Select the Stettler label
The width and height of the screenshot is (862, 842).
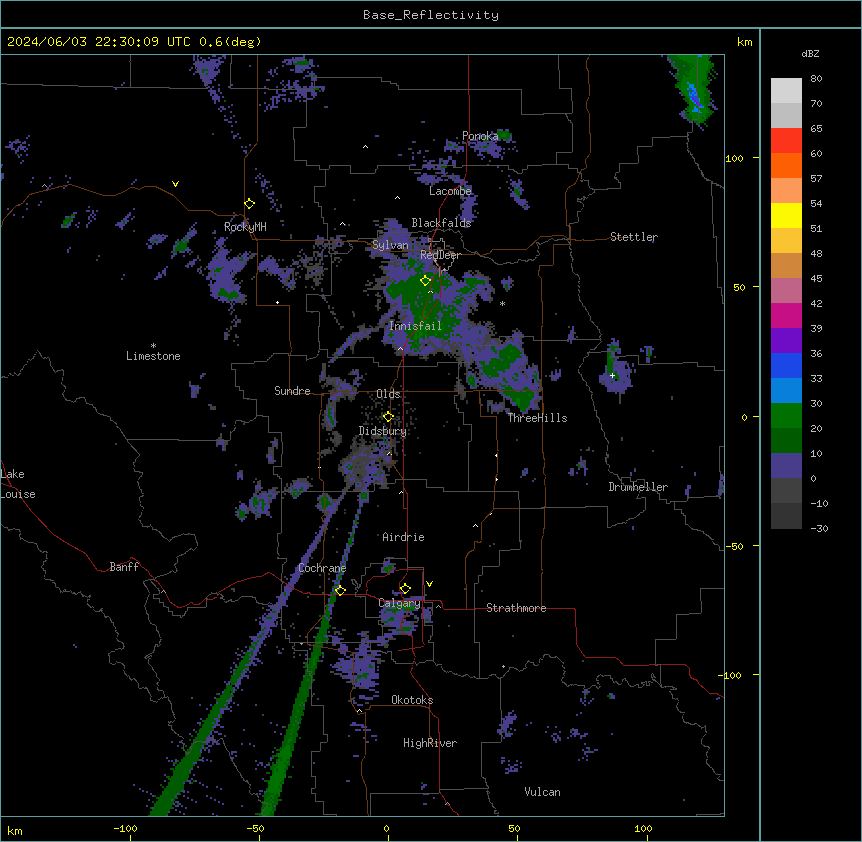[x=634, y=237]
